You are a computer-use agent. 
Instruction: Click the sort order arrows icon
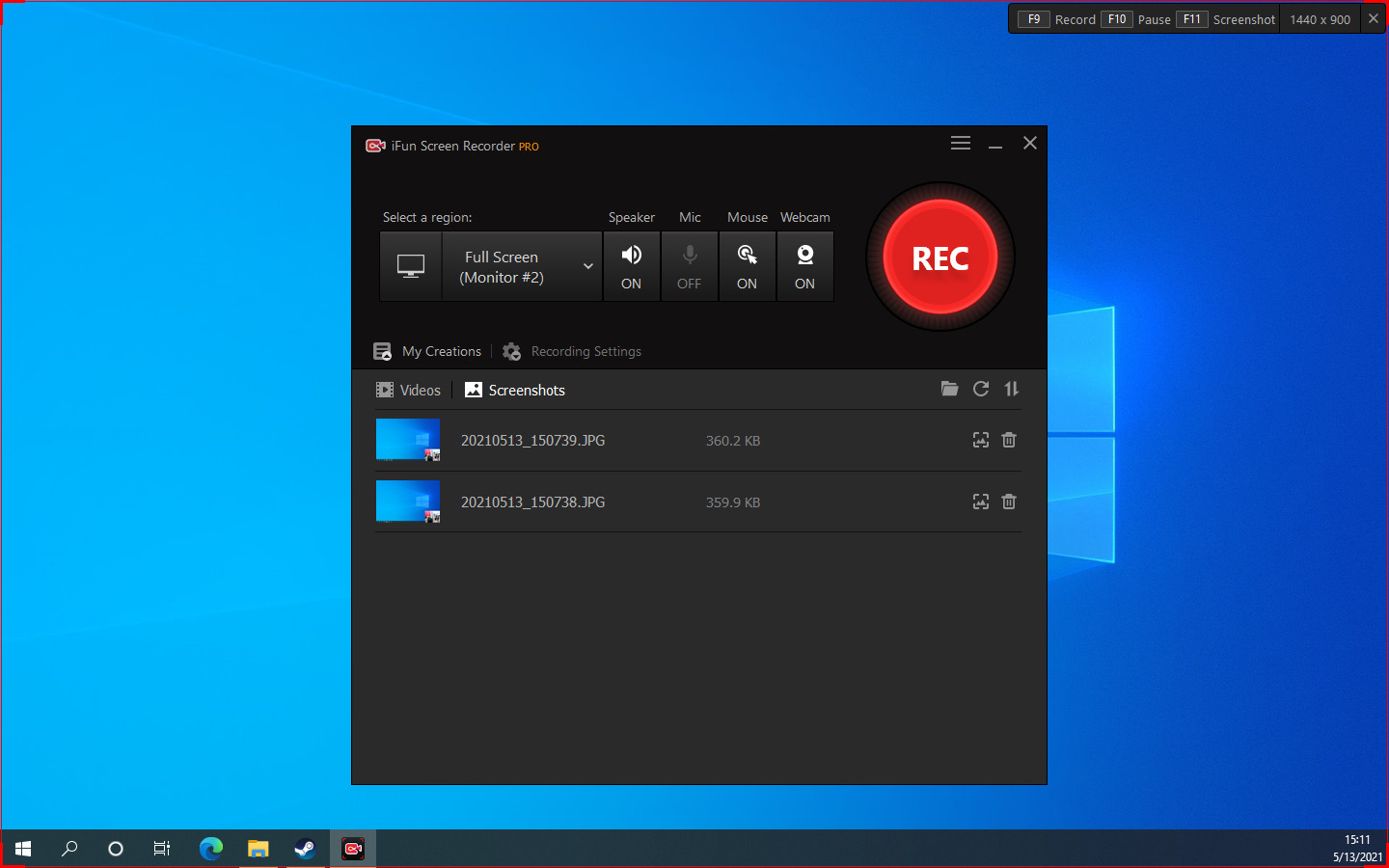(x=1011, y=389)
